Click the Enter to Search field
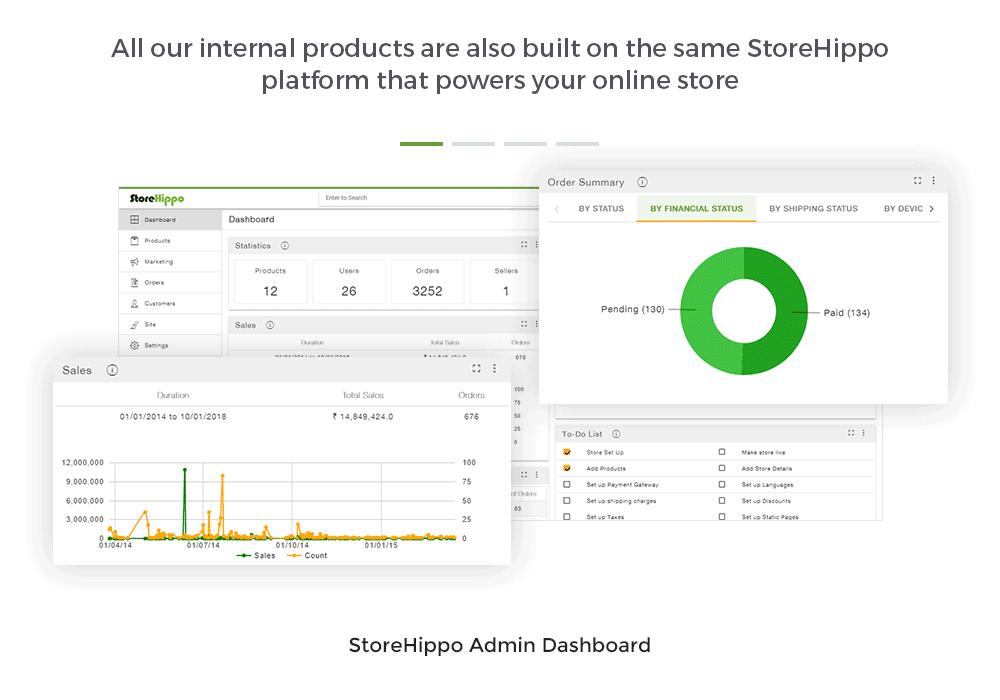1000x700 pixels. [x=429, y=198]
